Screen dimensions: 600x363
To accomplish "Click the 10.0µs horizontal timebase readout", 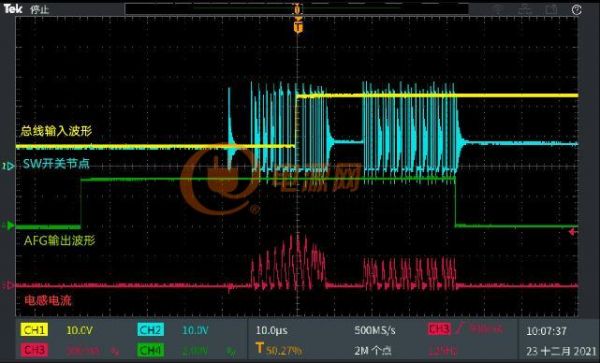I will (272, 330).
